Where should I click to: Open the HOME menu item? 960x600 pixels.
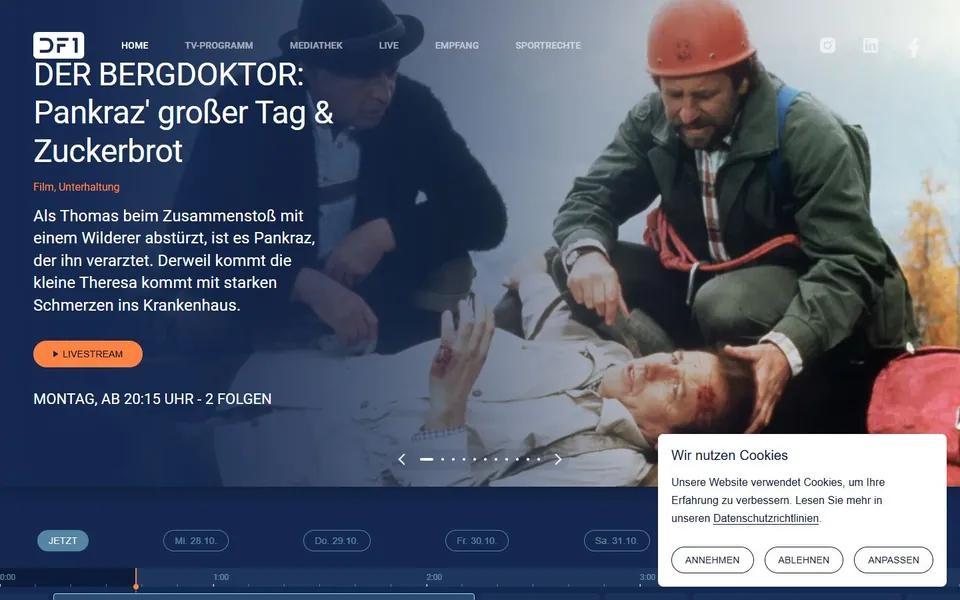tap(135, 45)
